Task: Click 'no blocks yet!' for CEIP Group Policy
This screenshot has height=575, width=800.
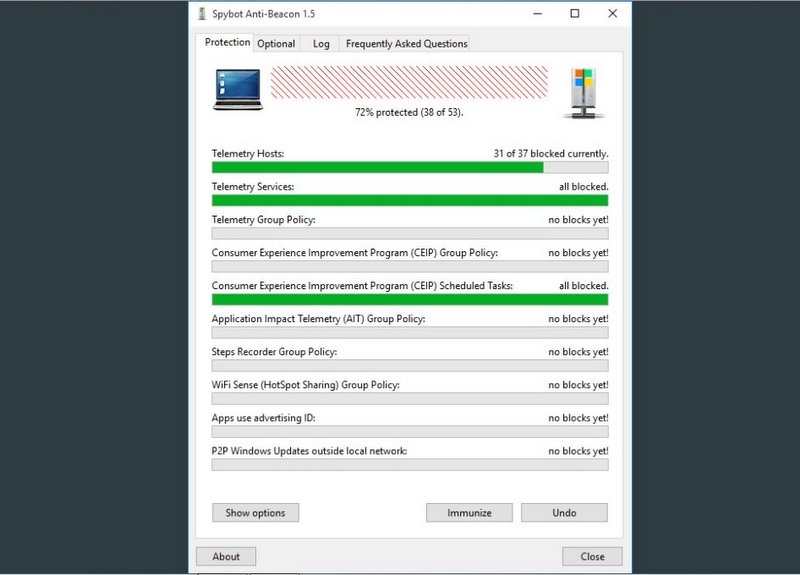Action: click(579, 253)
